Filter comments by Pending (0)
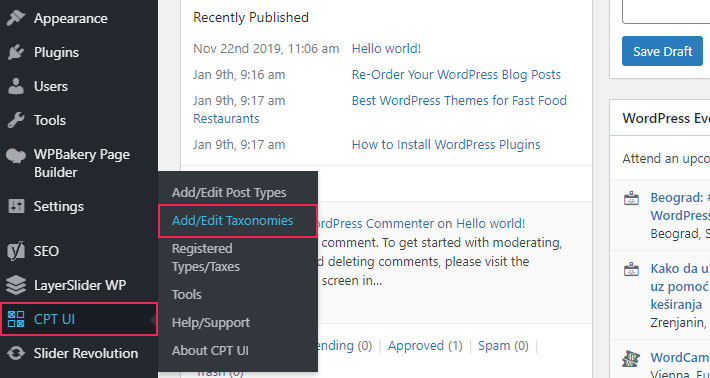This screenshot has height=378, width=710. pyautogui.click(x=344, y=346)
